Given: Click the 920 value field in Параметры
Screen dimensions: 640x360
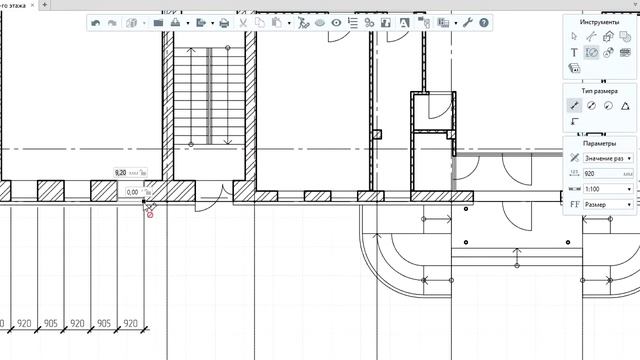Looking at the screenshot, I should coord(608,173).
